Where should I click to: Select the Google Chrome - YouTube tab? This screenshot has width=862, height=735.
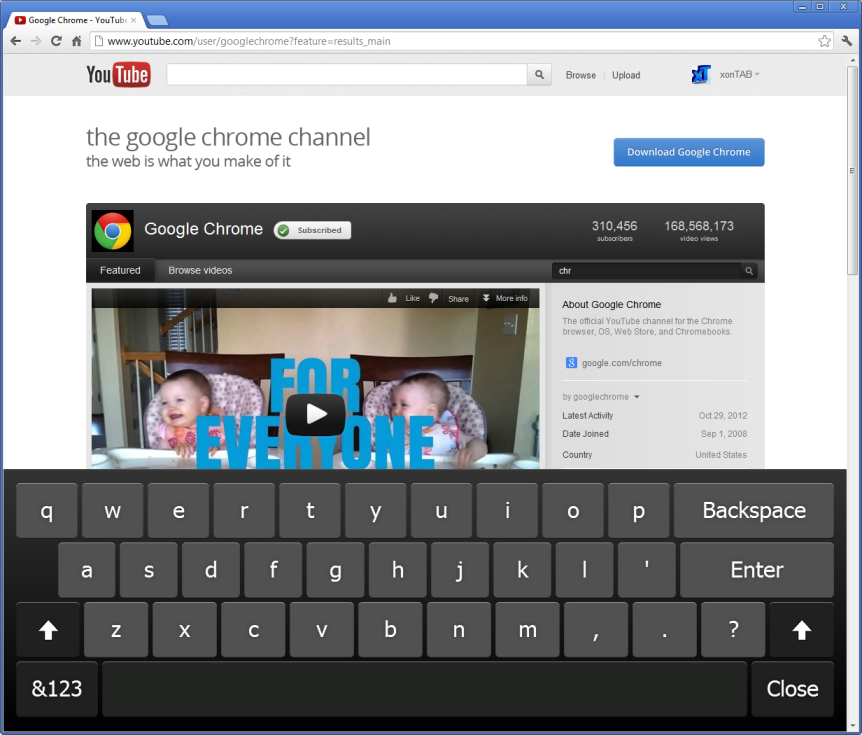[76, 20]
